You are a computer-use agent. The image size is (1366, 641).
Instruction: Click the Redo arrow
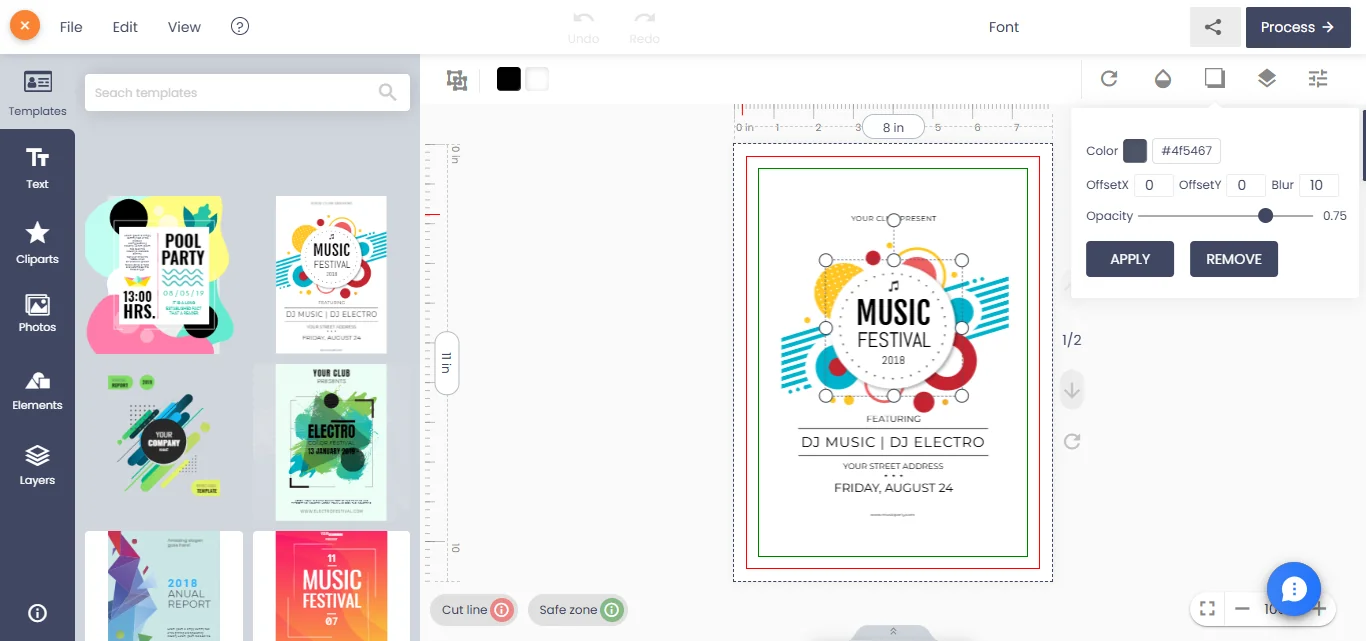(645, 20)
